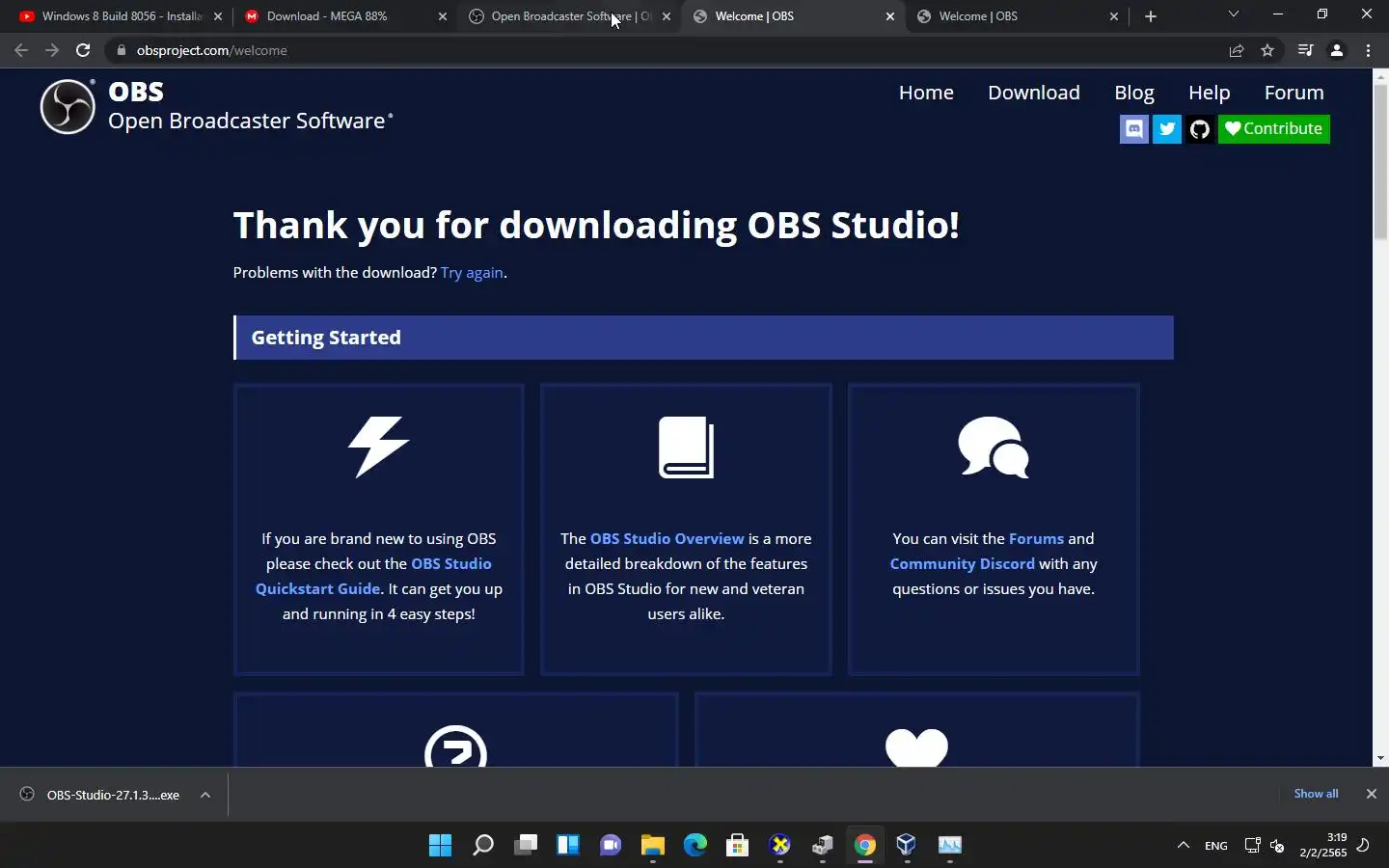Click the Getting Started heading bar
This screenshot has height=868, width=1389.
pos(703,338)
